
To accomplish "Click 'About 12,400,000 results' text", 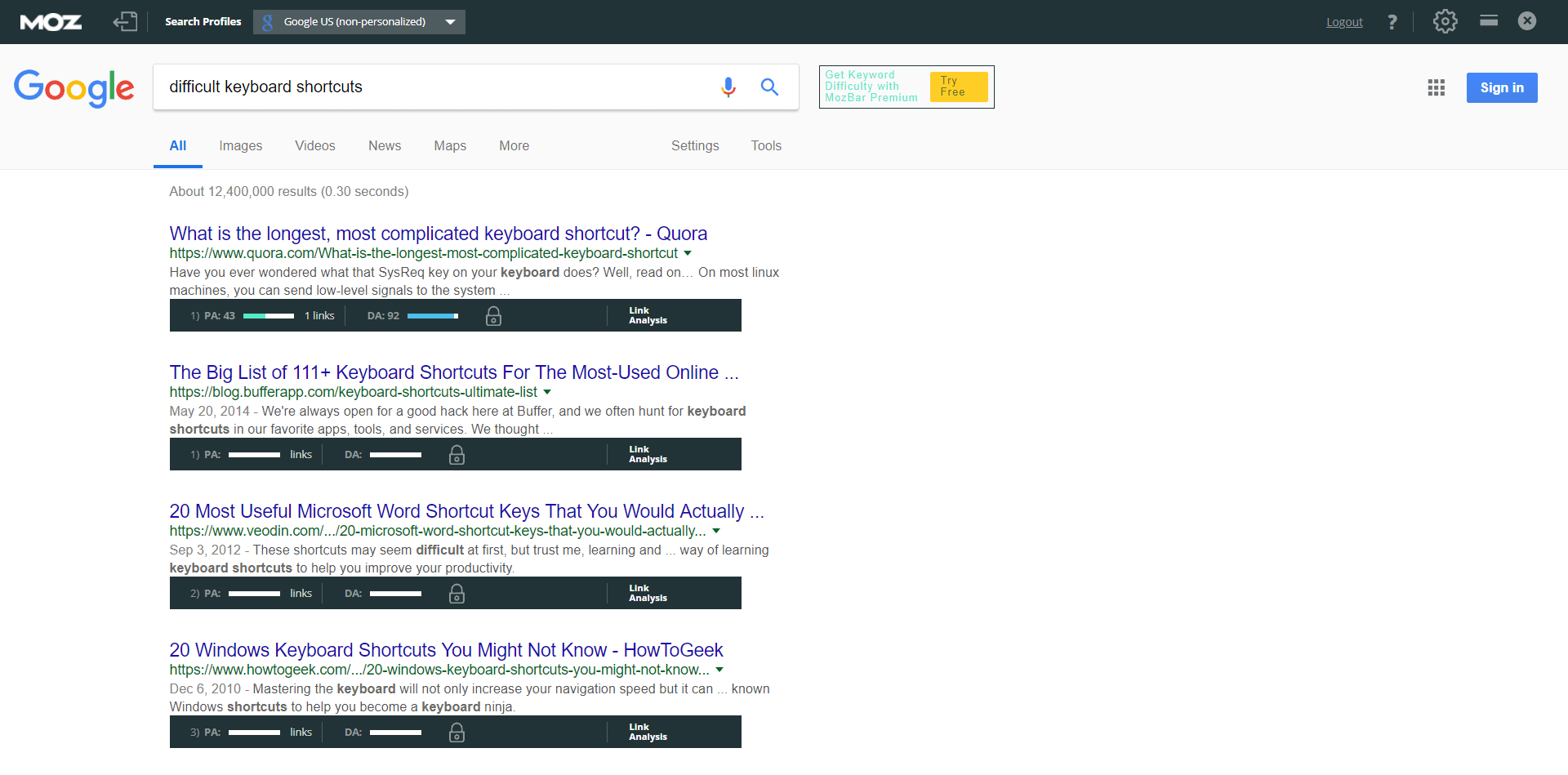I will [x=289, y=191].
